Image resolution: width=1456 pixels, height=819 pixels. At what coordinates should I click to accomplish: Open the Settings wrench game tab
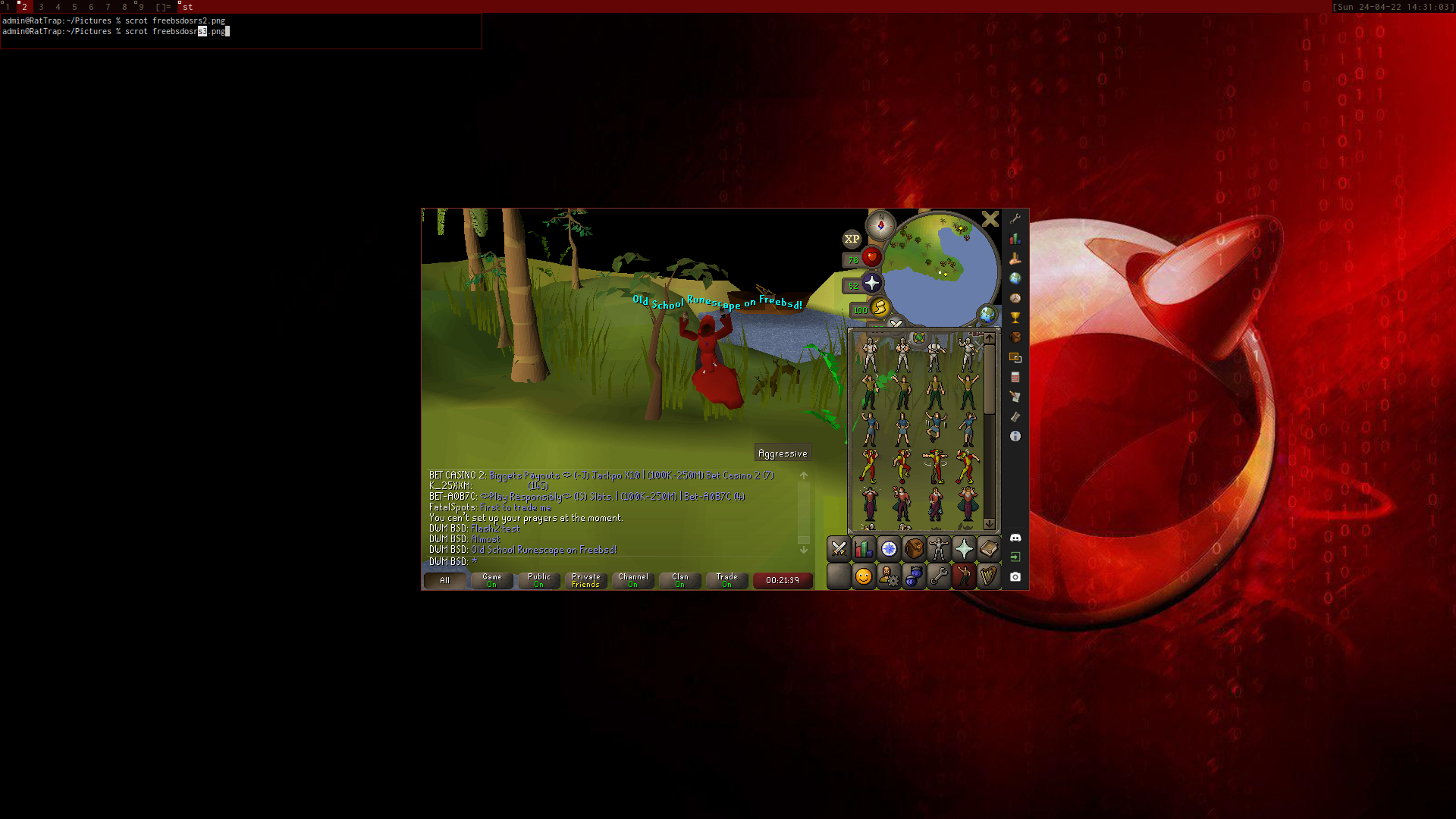click(x=939, y=576)
